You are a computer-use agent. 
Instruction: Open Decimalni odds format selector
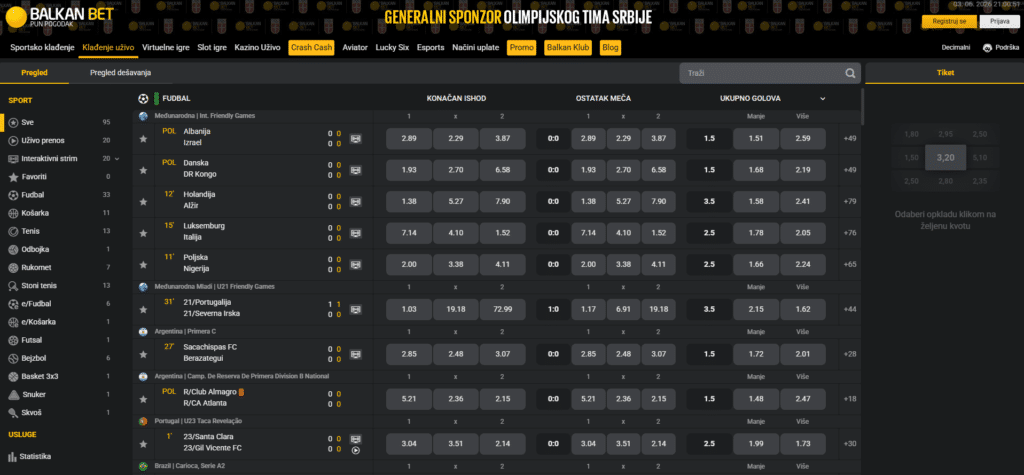955,48
